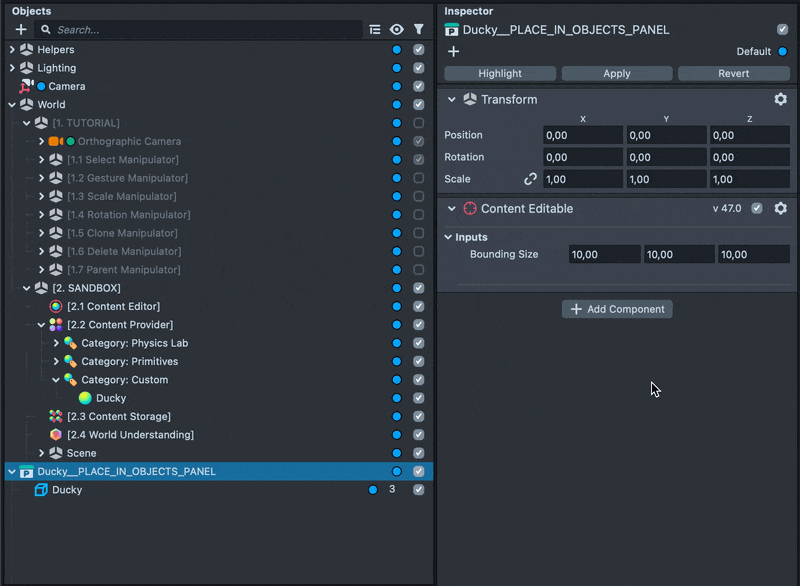Screen dimensions: 800x586
Task: Expand the Helpers tree node
Action: coord(12,50)
